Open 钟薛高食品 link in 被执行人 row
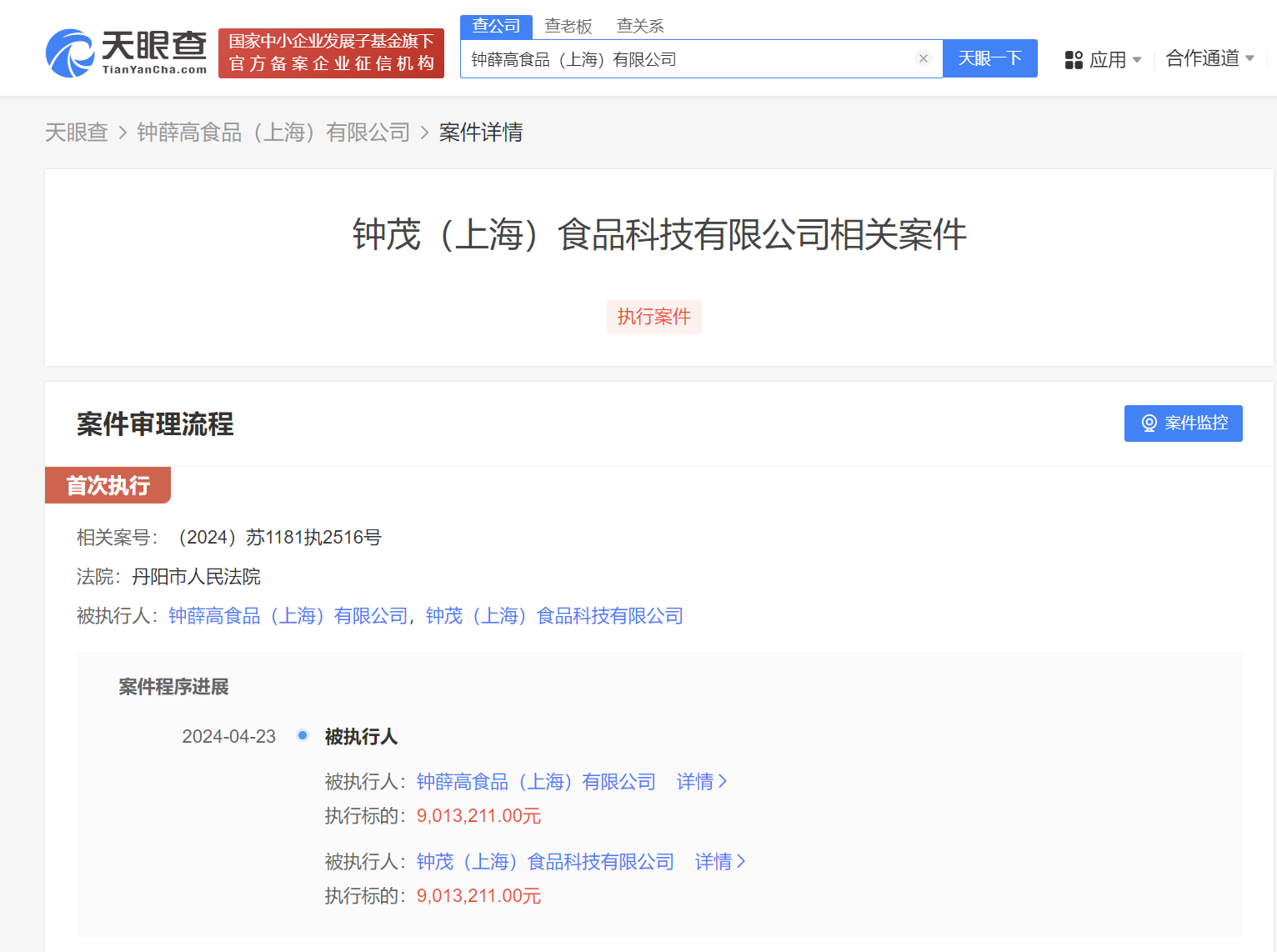This screenshot has width=1277, height=952. coord(288,616)
